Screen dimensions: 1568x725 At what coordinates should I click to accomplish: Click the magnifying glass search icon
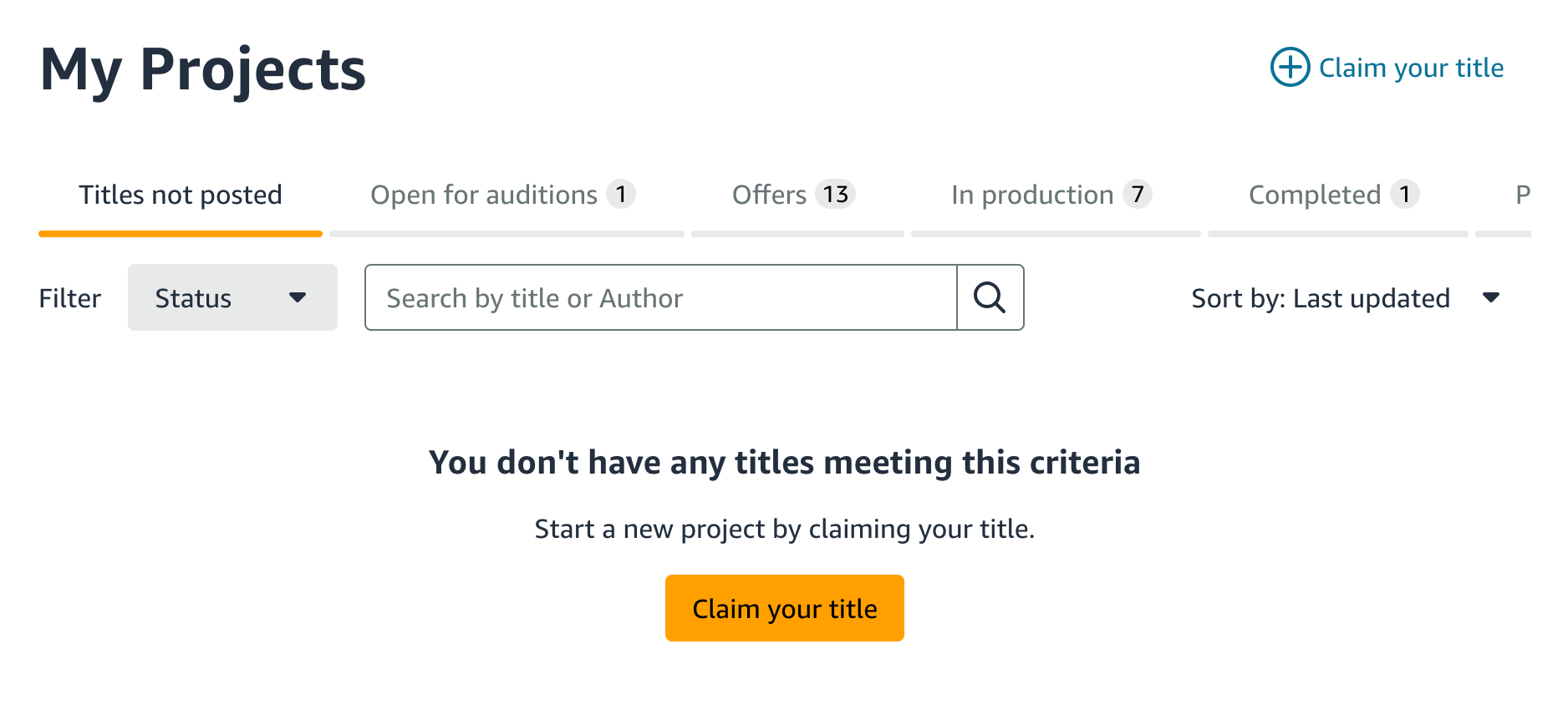tap(990, 297)
